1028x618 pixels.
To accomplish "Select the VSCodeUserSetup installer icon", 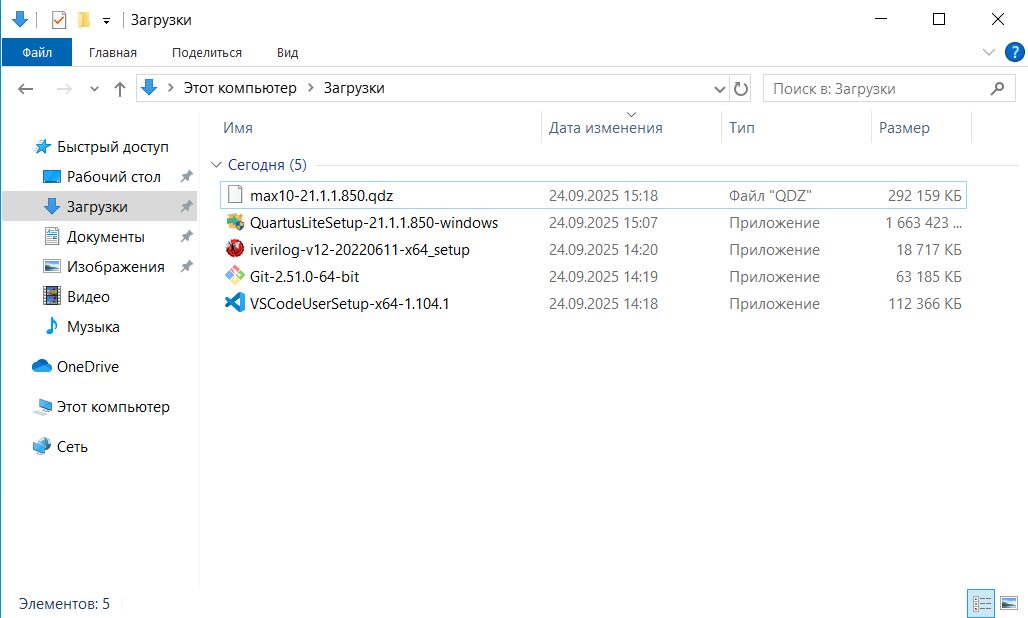I will (x=235, y=303).
